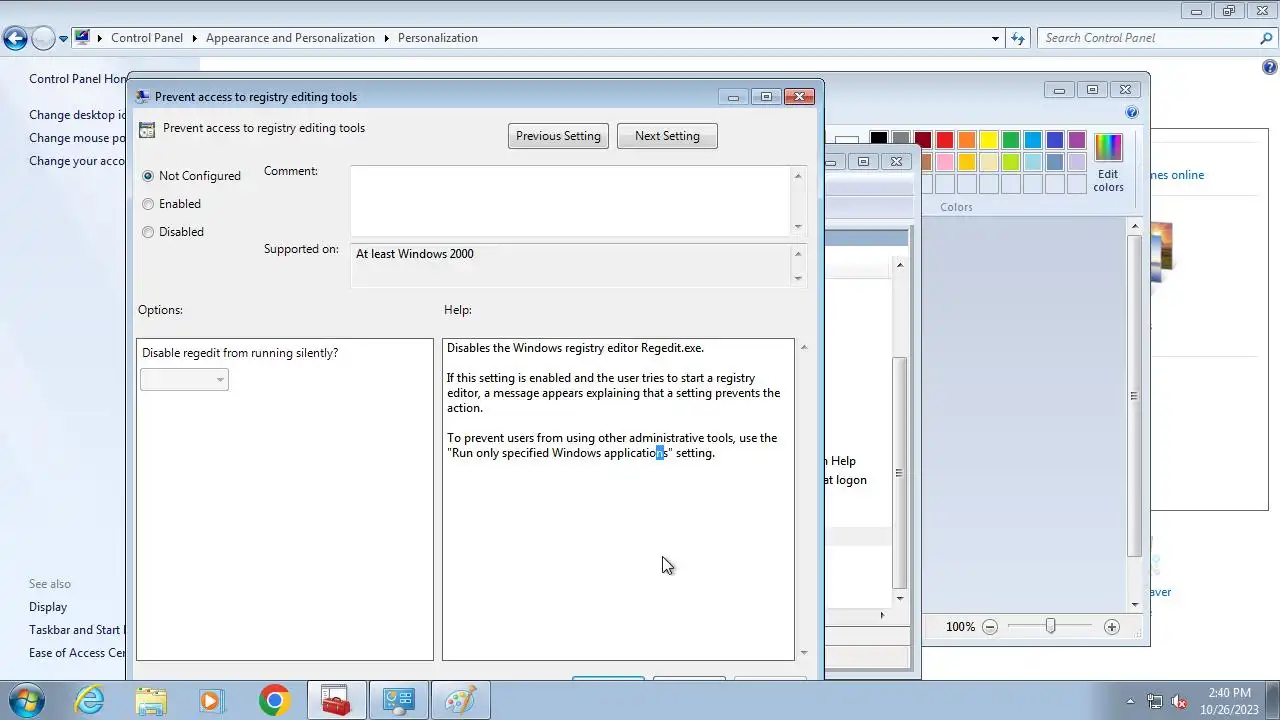Pick the black color swatch in Paint
Viewport: 1280px width, 720px height.
click(878, 140)
